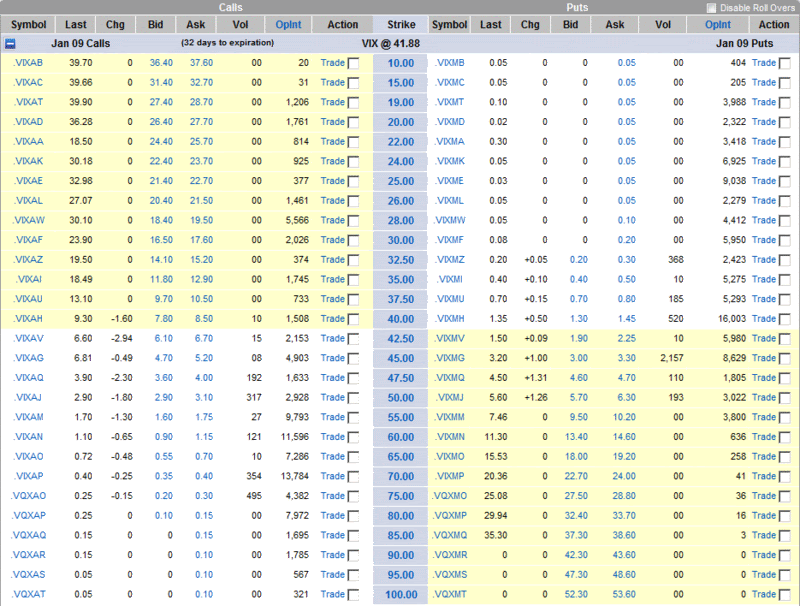This screenshot has width=800, height=606.
Task: Click the Jan 09 Puts label
Action: click(x=744, y=43)
